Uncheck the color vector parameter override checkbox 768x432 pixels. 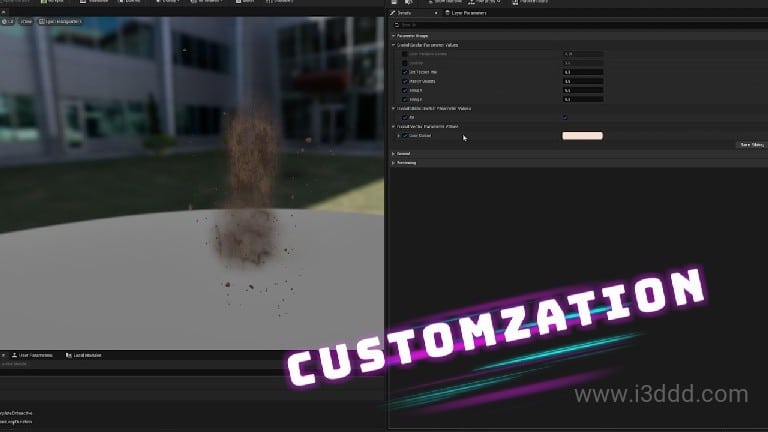pos(405,136)
